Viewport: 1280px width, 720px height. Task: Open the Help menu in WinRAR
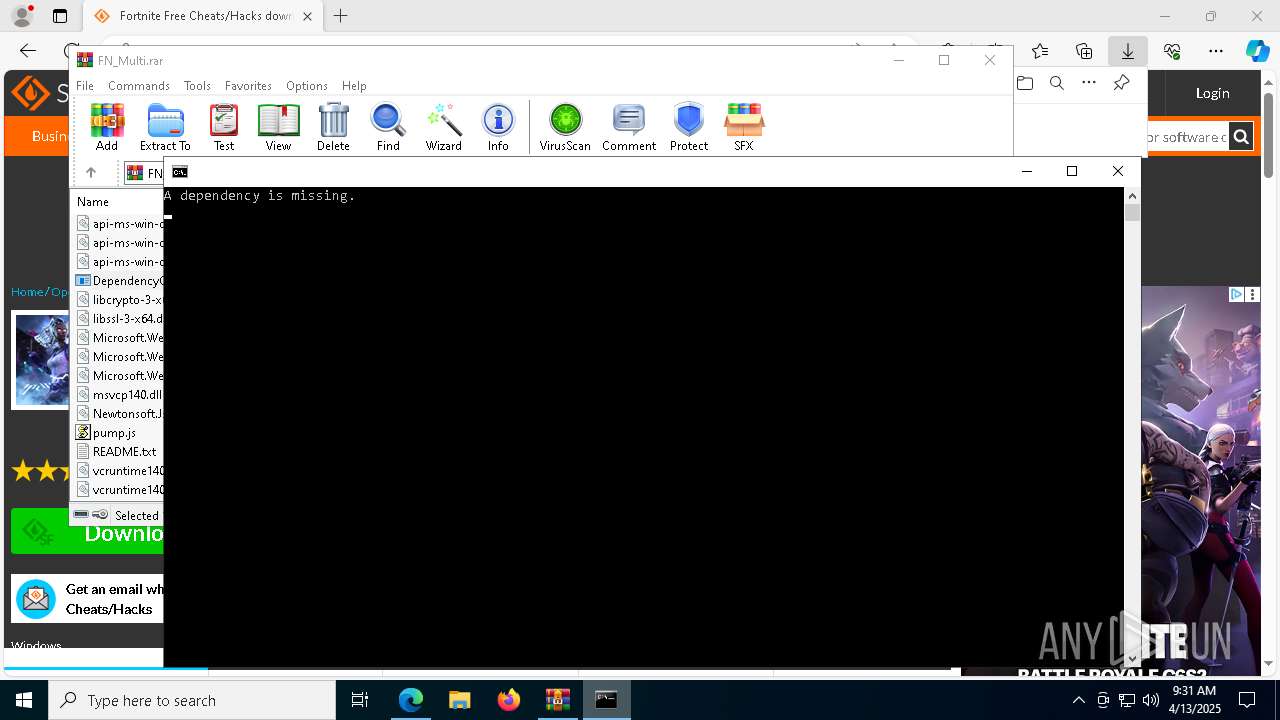pos(354,86)
